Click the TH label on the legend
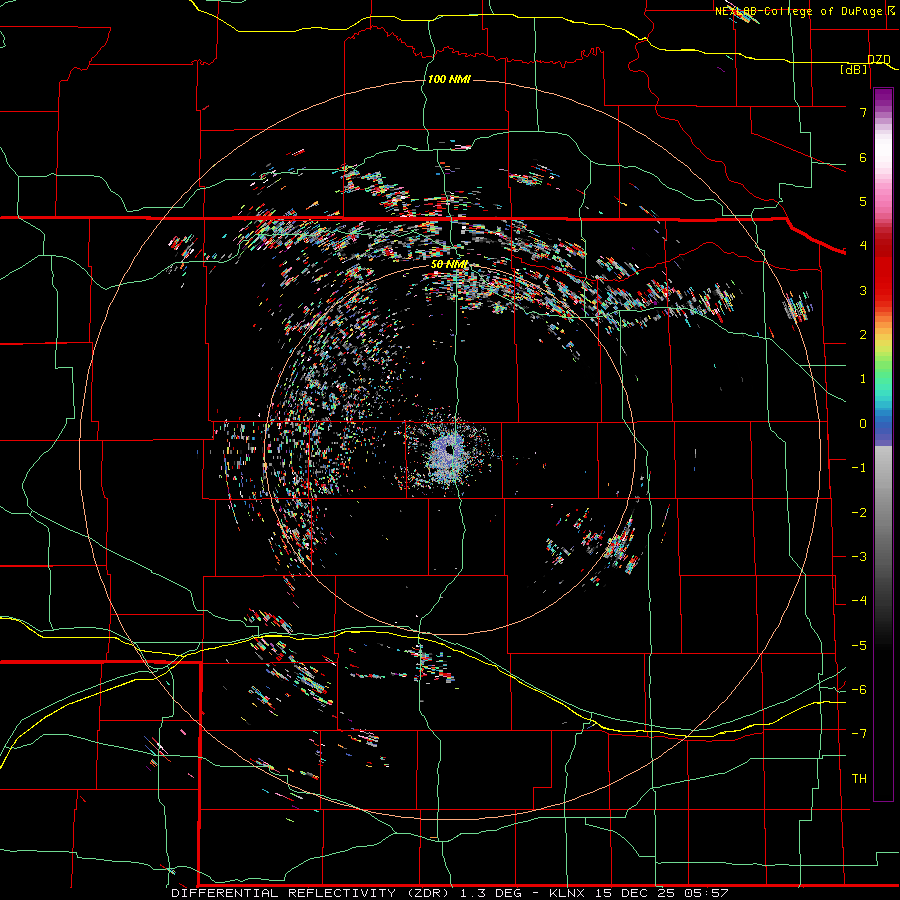Screen dimensions: 900x900 click(859, 779)
